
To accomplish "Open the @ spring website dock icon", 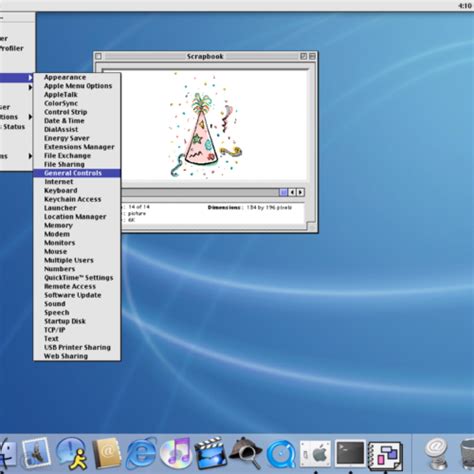I will click(x=437, y=454).
